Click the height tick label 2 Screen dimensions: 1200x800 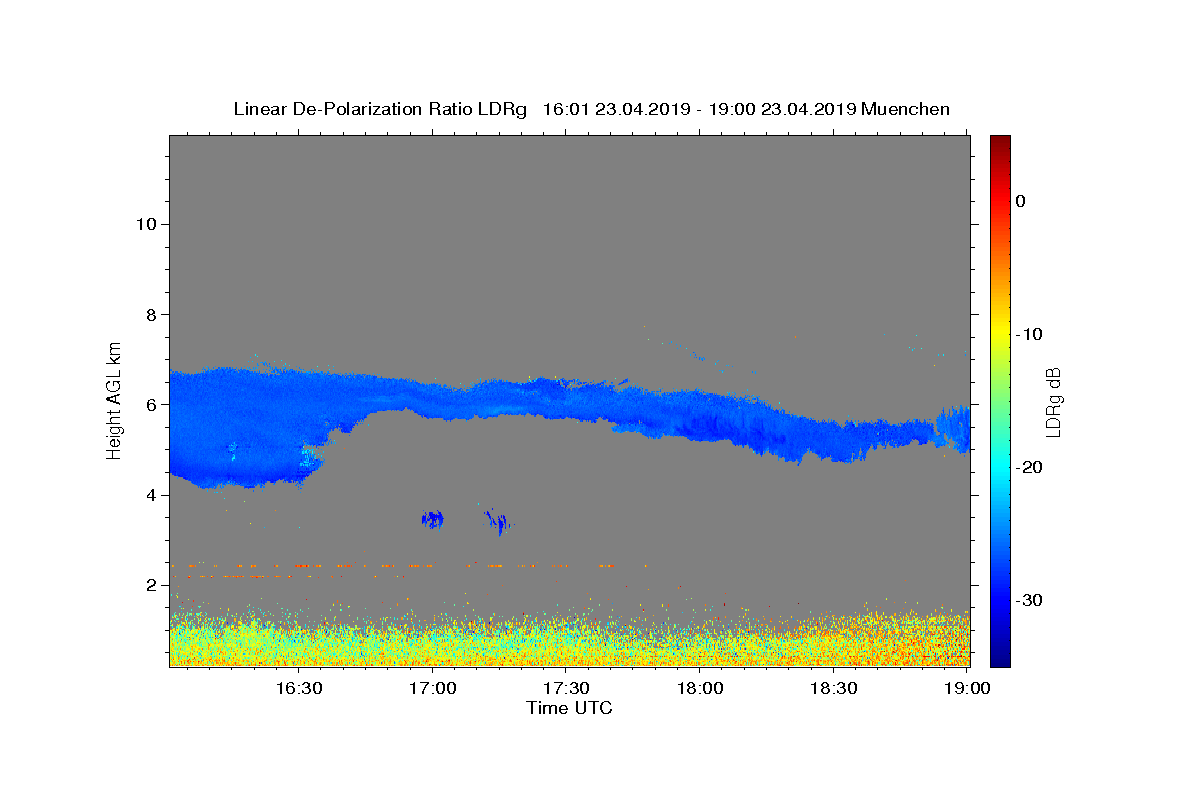pos(150,584)
